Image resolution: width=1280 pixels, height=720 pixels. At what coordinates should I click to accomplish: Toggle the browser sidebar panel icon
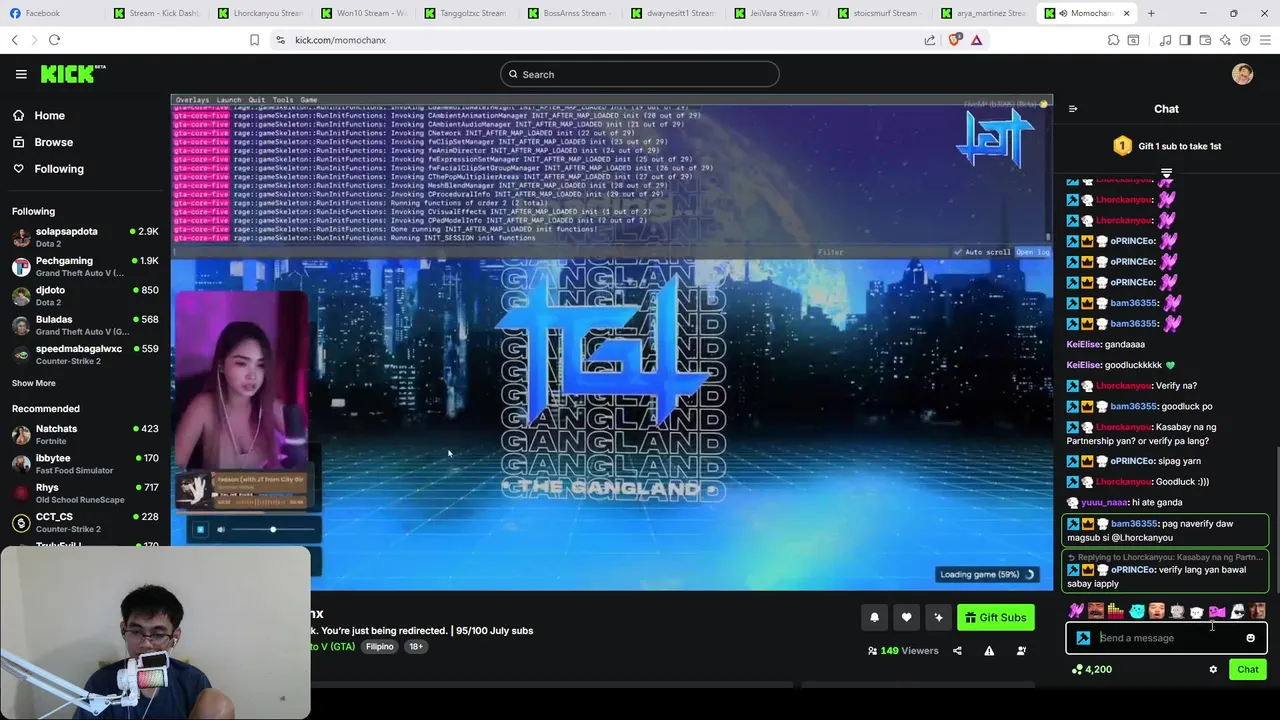(x=1185, y=40)
